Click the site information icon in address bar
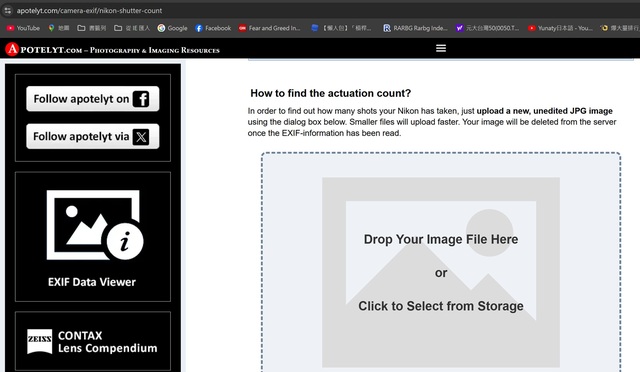This screenshot has height=372, width=640. 8,10
